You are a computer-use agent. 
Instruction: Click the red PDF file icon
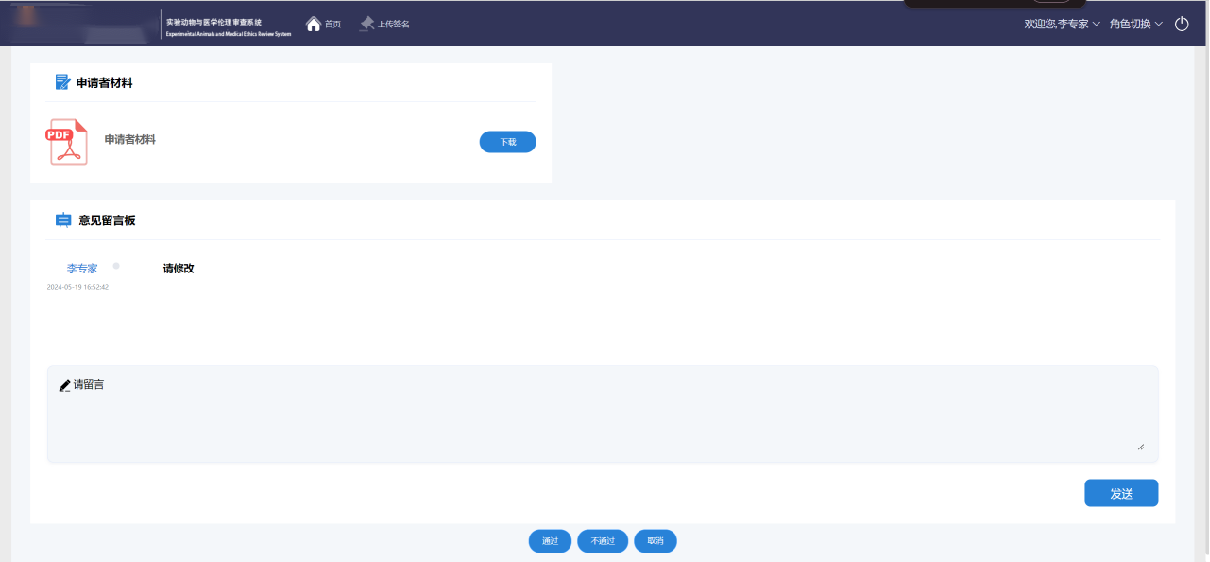67,142
